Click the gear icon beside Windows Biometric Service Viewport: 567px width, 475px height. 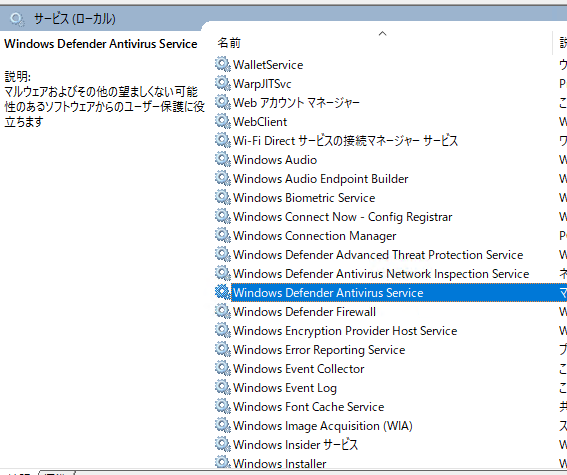[223, 197]
